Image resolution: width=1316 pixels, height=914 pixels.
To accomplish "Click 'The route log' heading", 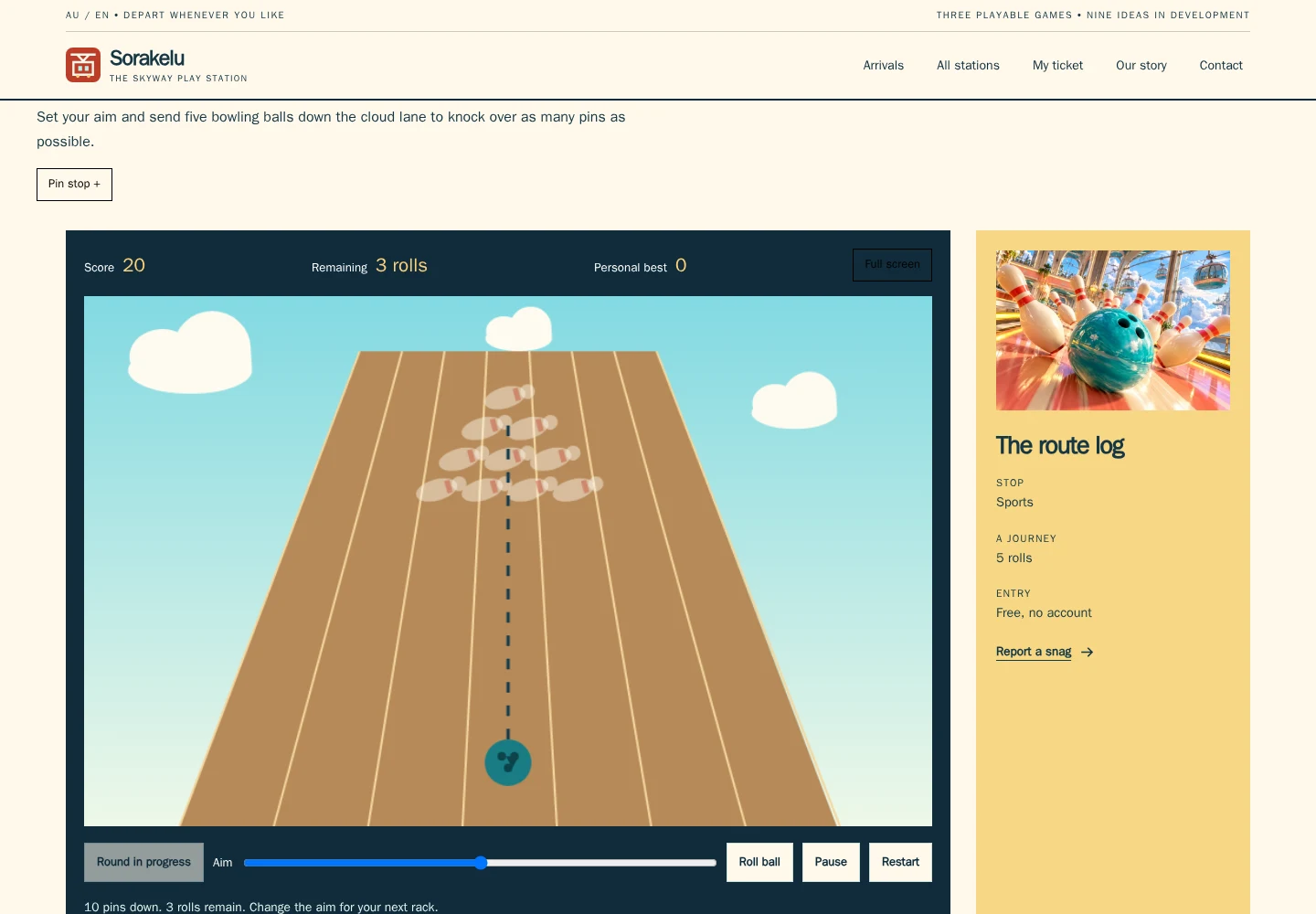I will 1060,445.
